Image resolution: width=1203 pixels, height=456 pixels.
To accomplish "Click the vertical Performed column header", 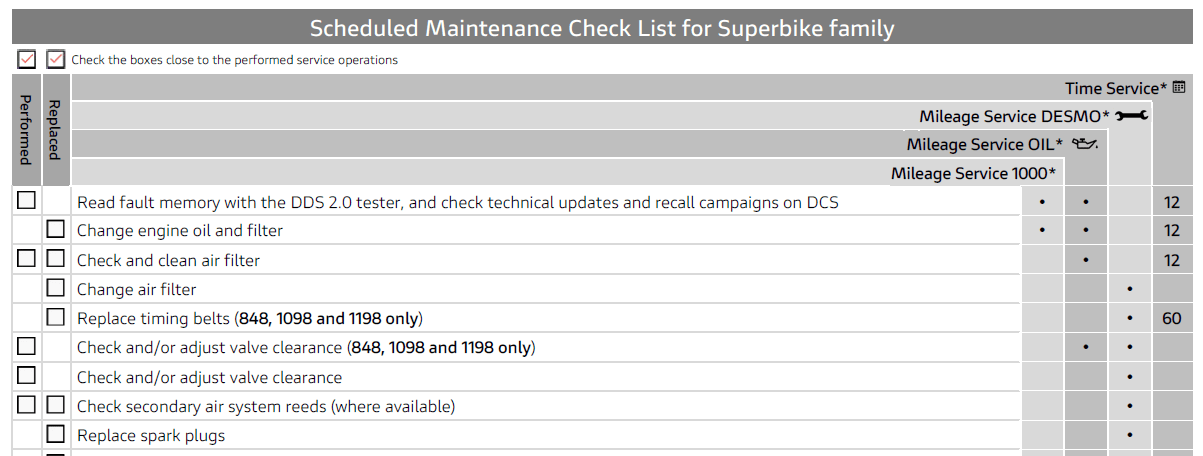I will (x=26, y=130).
